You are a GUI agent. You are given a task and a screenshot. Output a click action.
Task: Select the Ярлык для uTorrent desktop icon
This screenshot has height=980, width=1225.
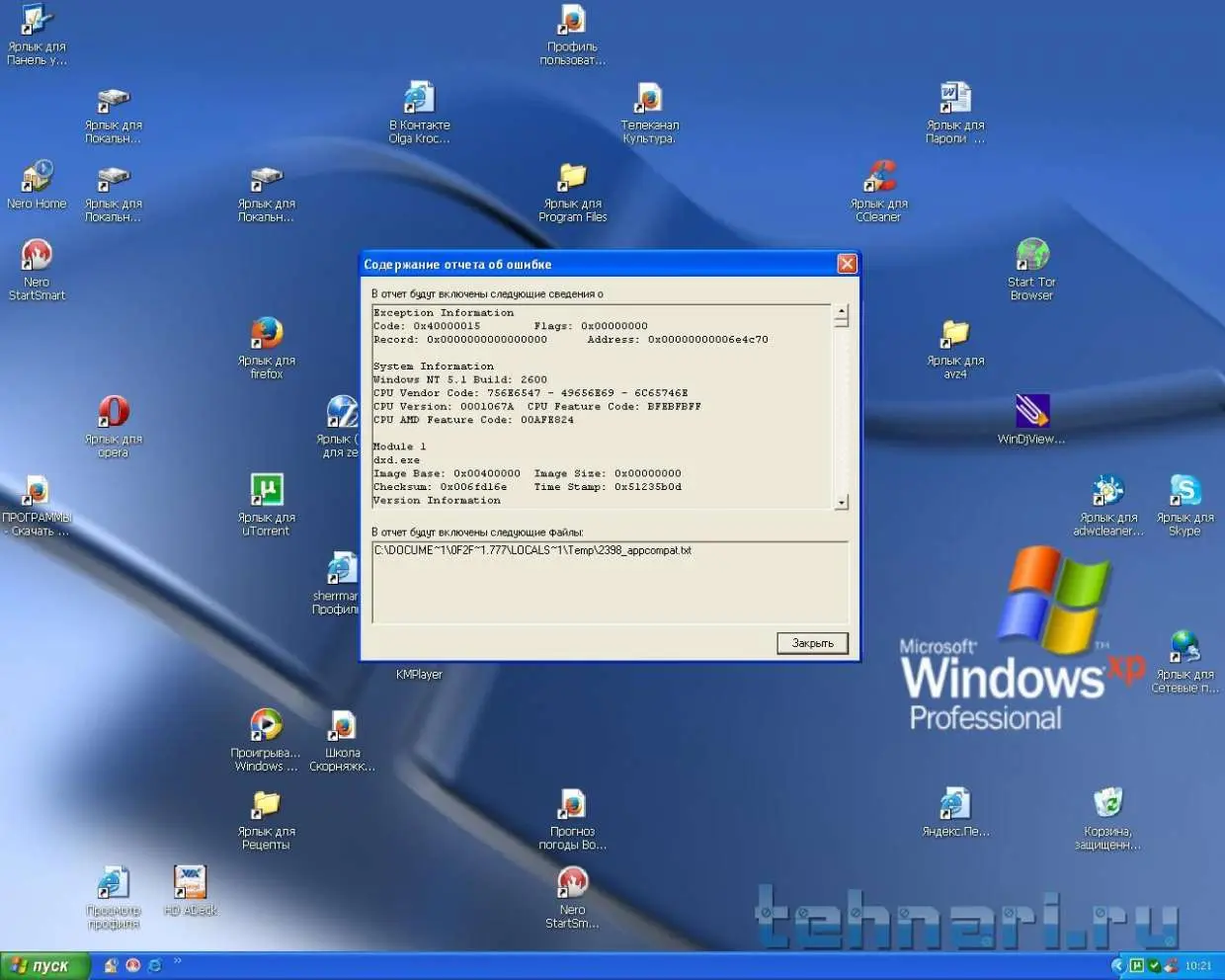pos(267,504)
